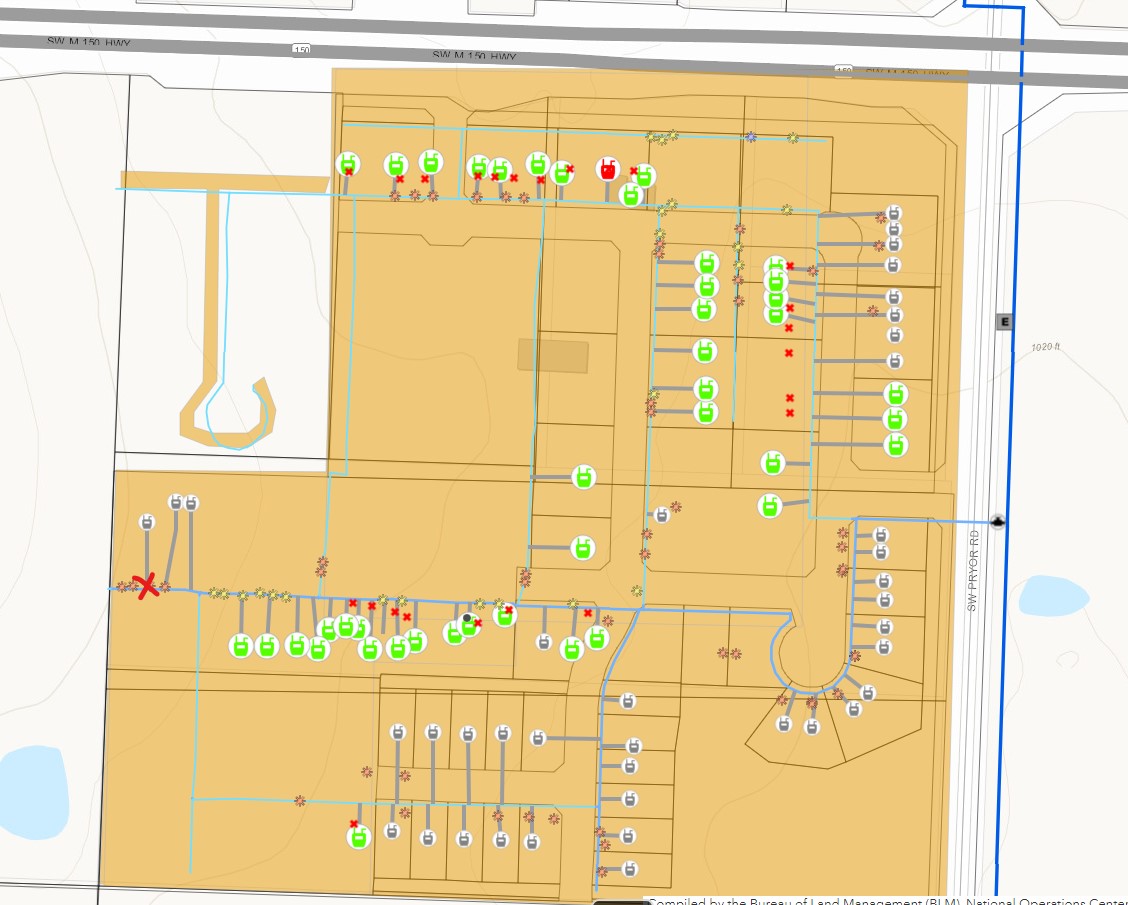Click the purple starburst marker on the top water line
The height and width of the screenshot is (905, 1128).
click(x=750, y=137)
